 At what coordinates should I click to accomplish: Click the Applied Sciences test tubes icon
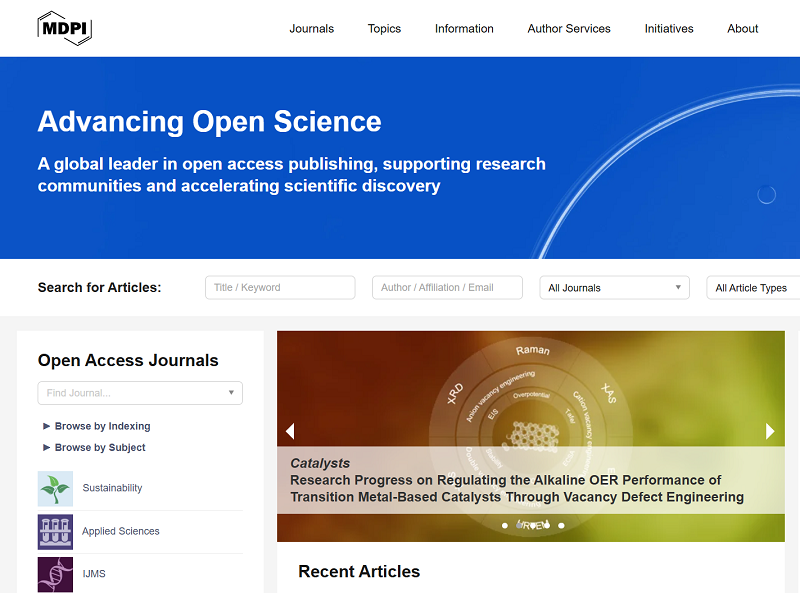pyautogui.click(x=55, y=532)
